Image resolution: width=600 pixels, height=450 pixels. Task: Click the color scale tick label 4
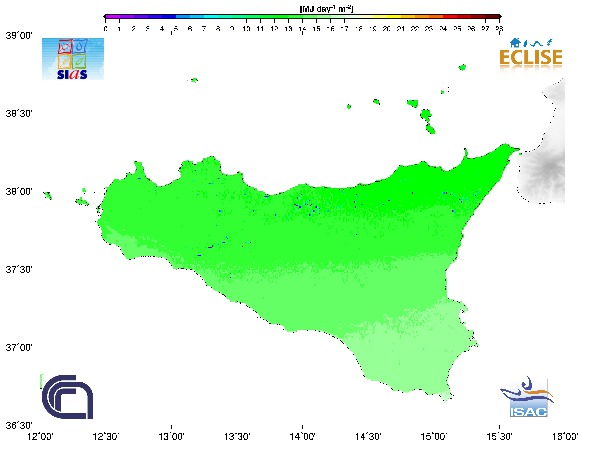pyautogui.click(x=162, y=29)
